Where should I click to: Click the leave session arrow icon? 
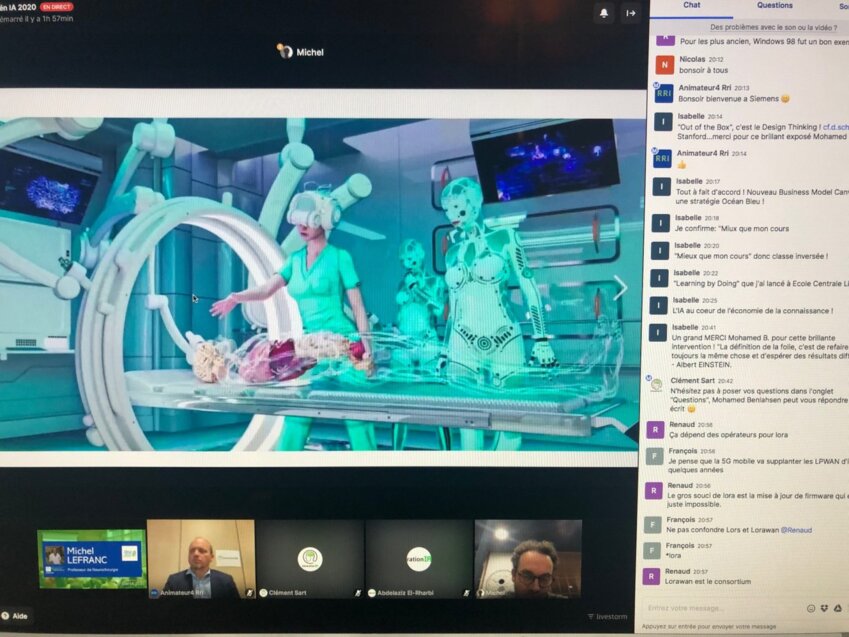(631, 13)
